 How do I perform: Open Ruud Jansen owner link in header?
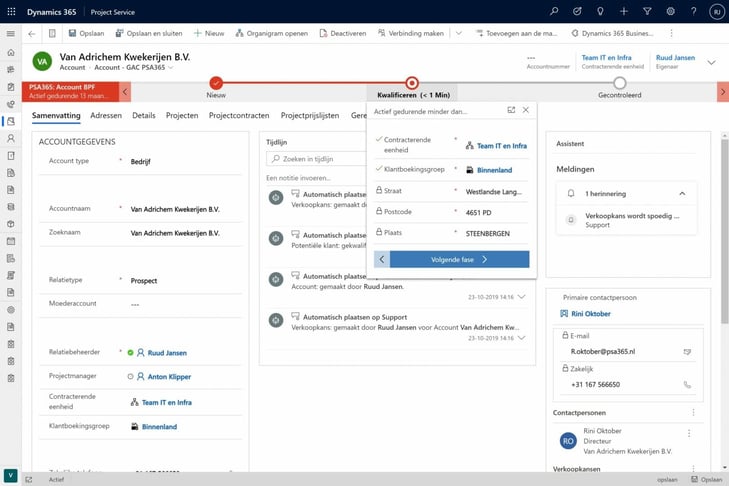point(675,58)
